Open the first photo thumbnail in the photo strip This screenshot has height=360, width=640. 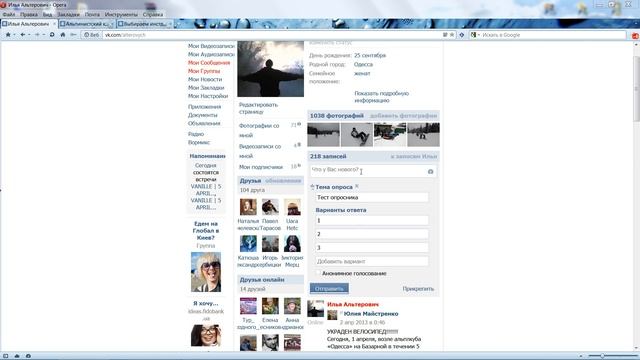323,135
